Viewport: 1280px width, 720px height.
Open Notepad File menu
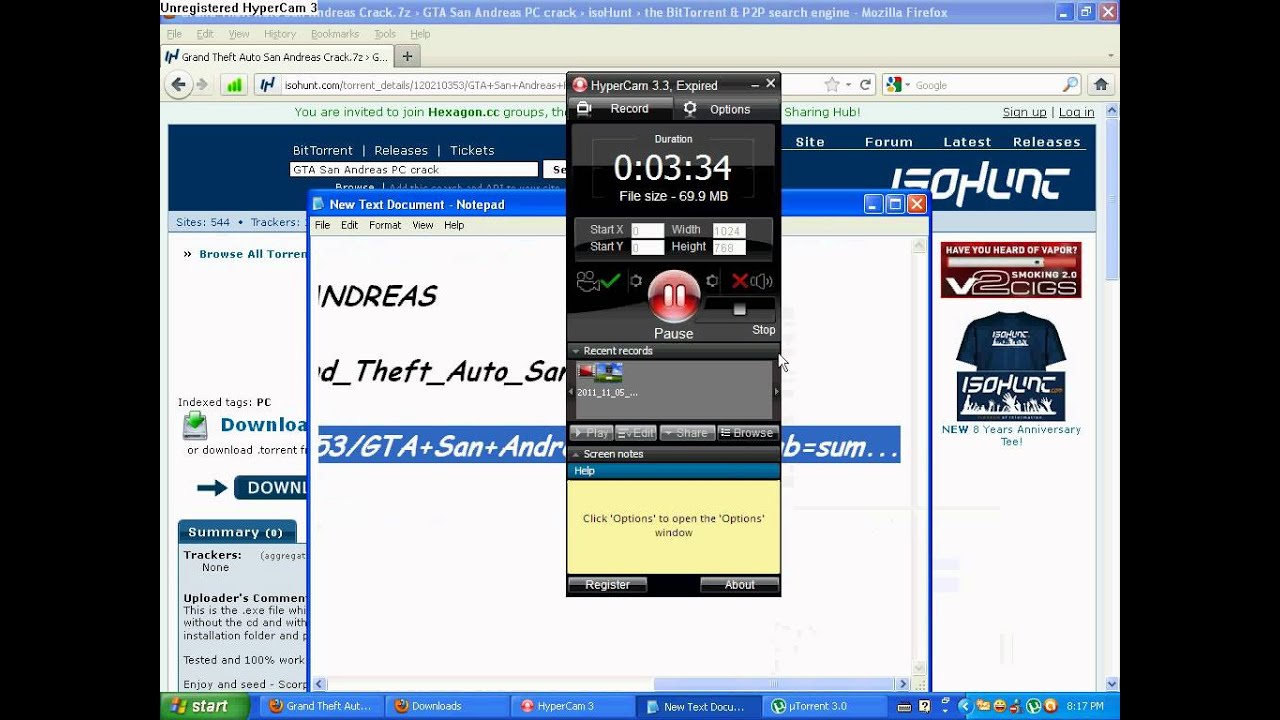[x=323, y=225]
